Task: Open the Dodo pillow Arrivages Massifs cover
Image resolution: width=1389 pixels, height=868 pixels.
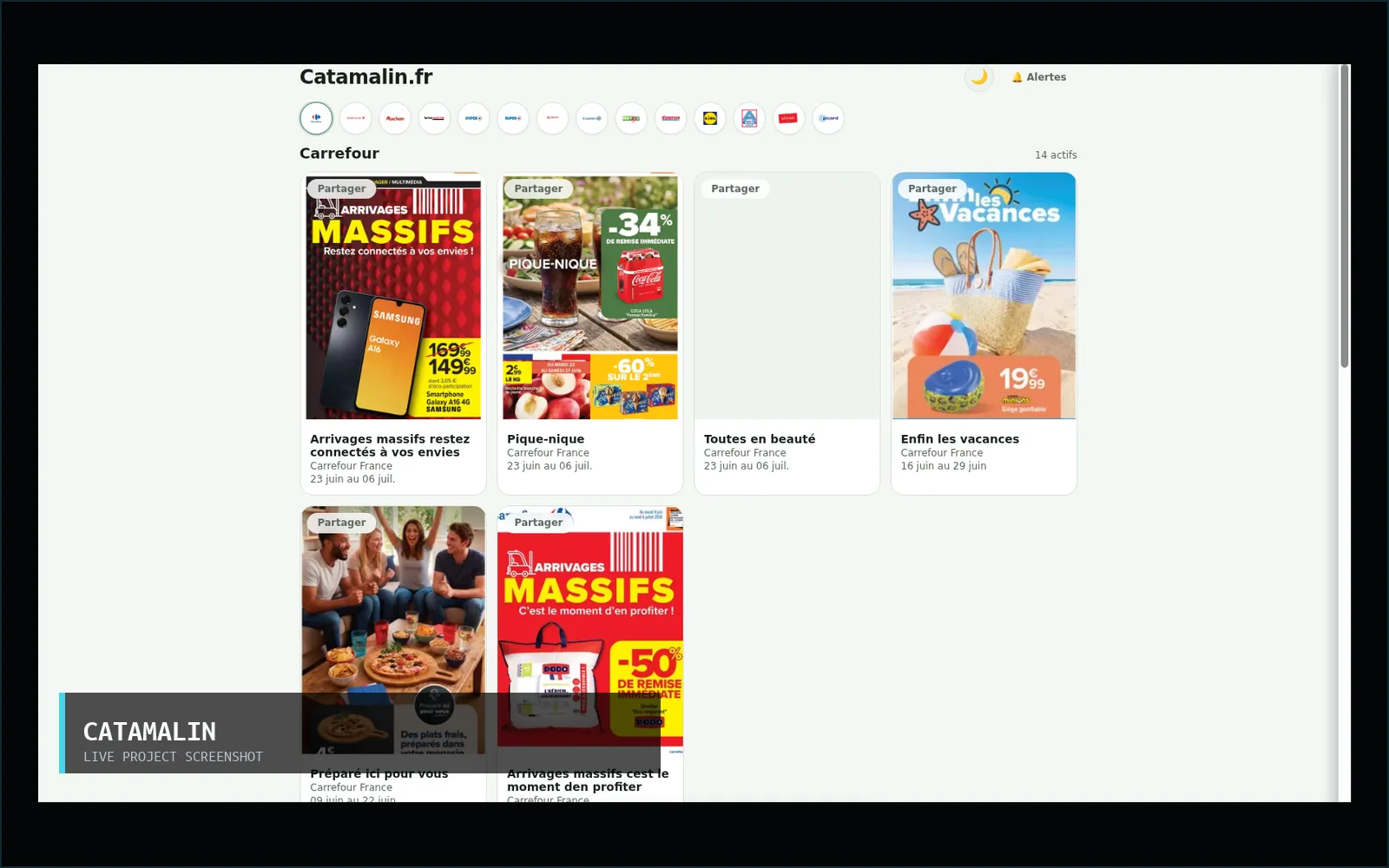Action: (x=590, y=630)
